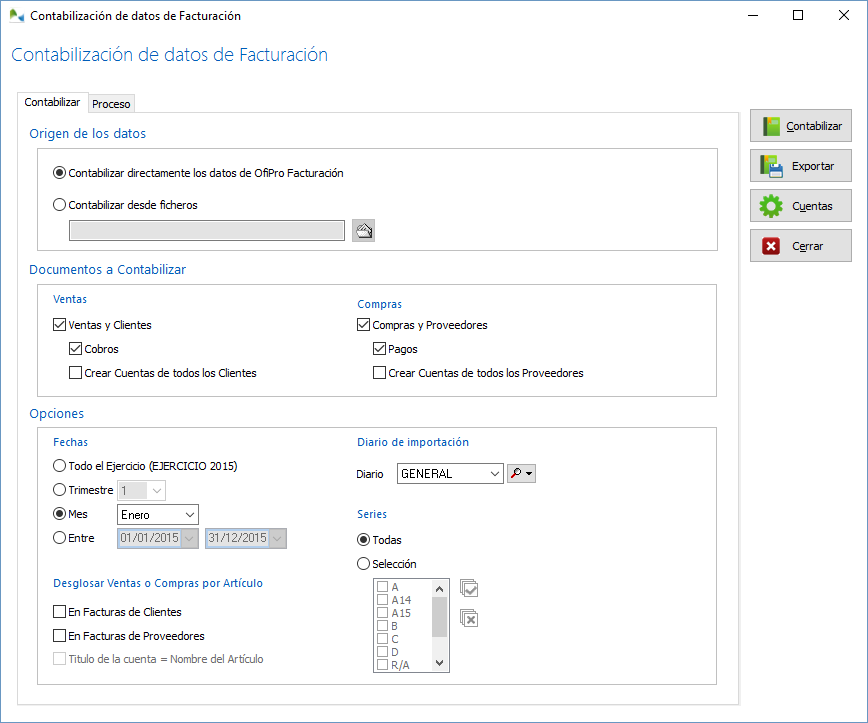The height and width of the screenshot is (723, 868).
Task: Switch to the Proceso tab
Action: coord(111,103)
